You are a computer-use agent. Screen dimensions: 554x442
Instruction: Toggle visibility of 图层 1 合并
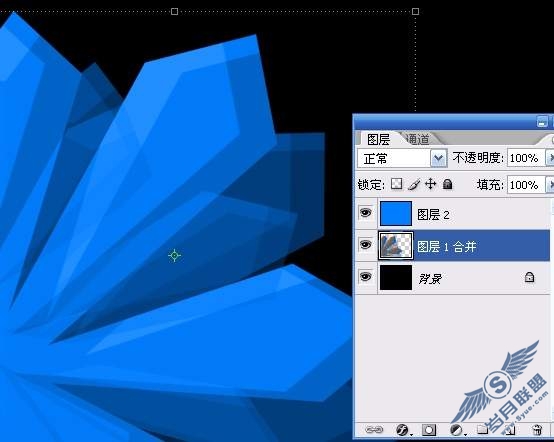click(365, 244)
